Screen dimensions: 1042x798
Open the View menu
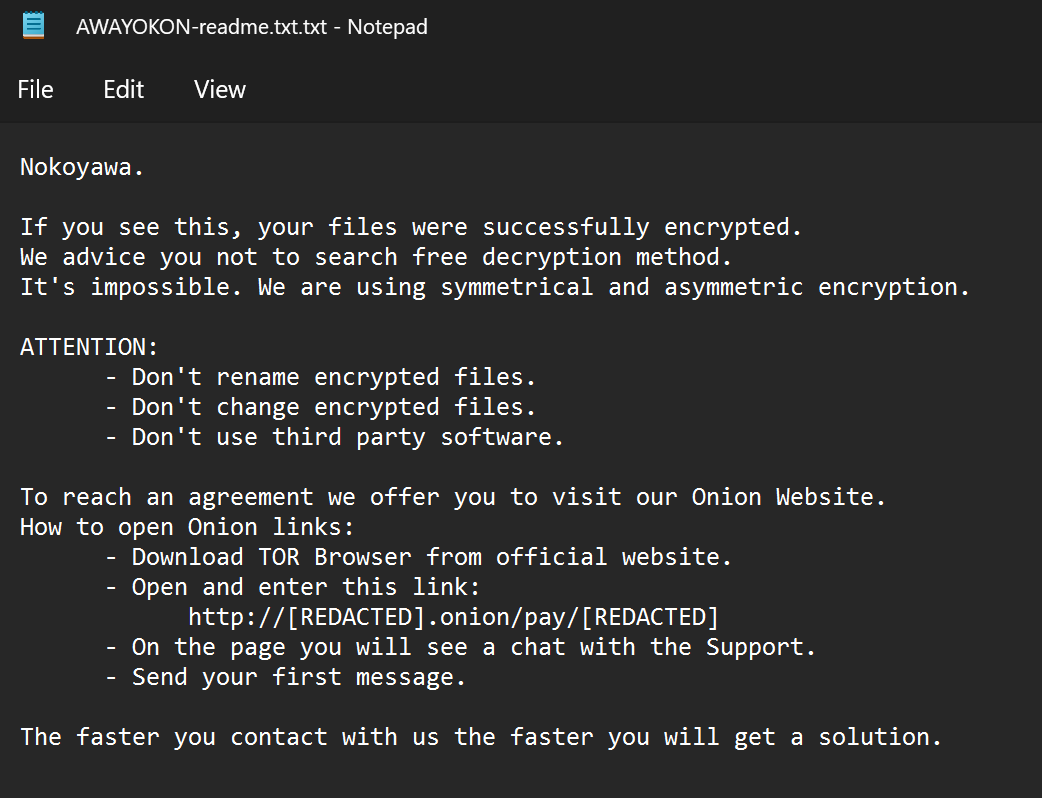coord(220,90)
